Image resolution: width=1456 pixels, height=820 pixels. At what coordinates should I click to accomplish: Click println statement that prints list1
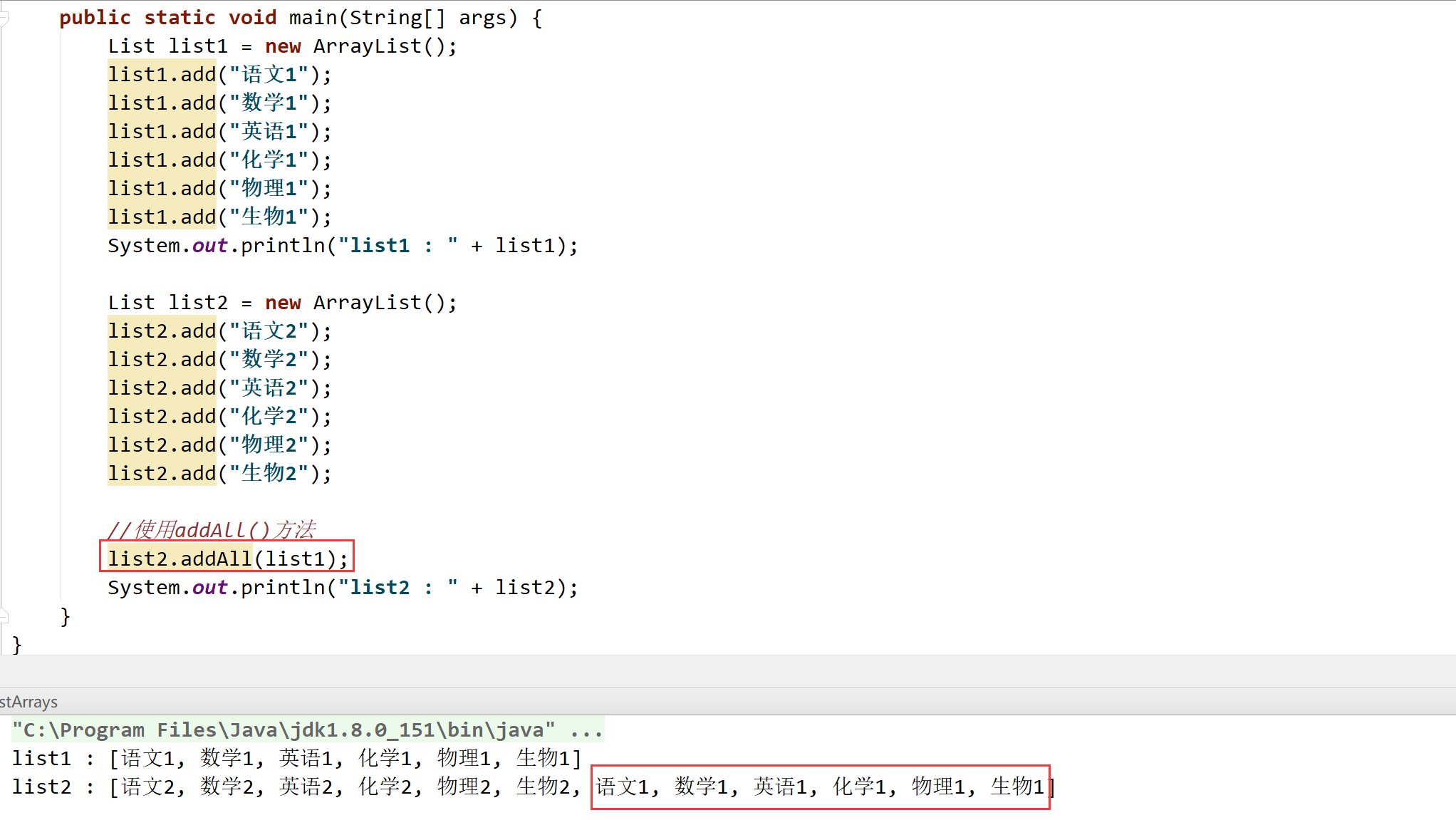point(342,246)
